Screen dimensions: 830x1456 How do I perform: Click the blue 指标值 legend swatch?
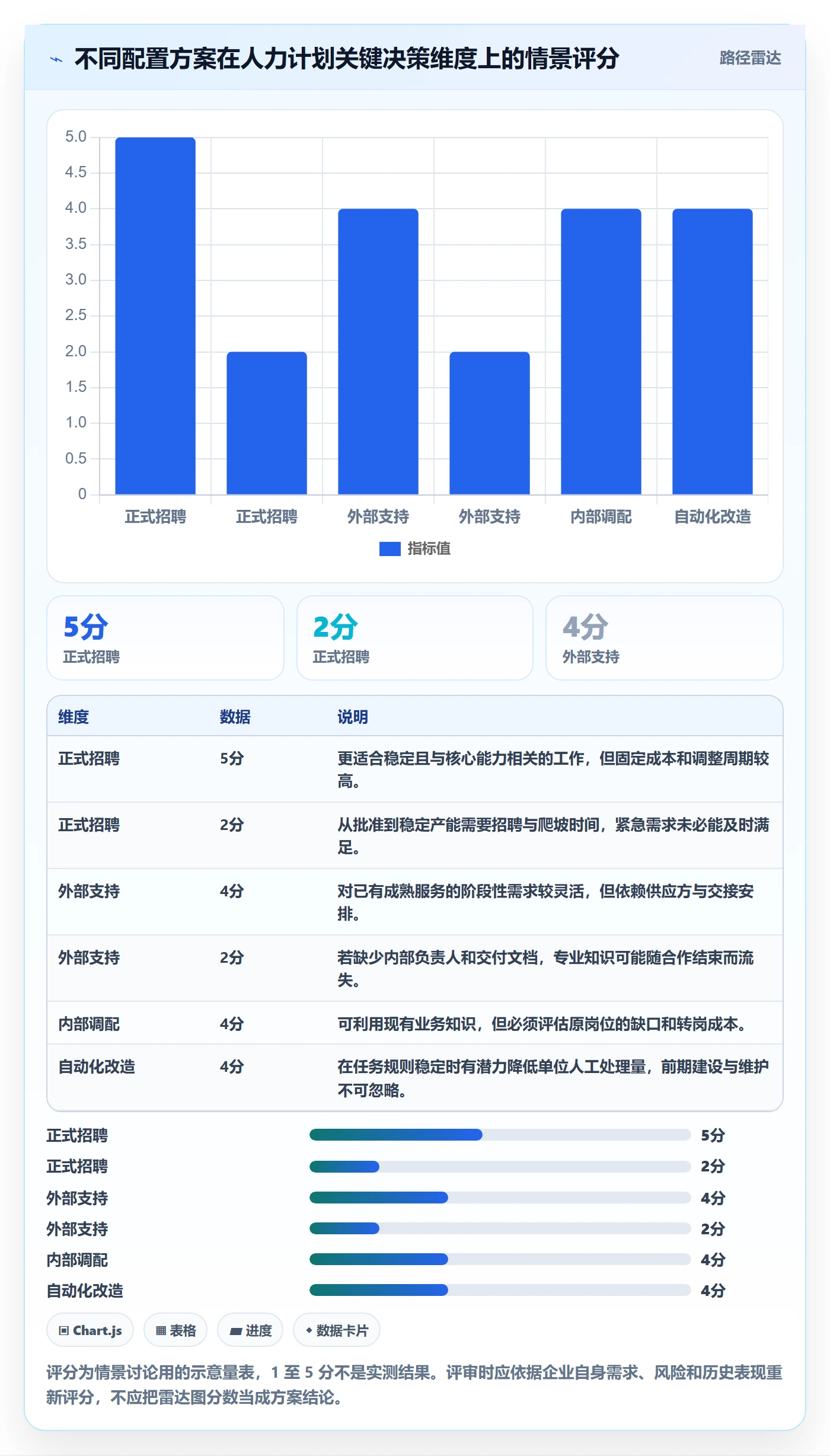click(x=390, y=549)
